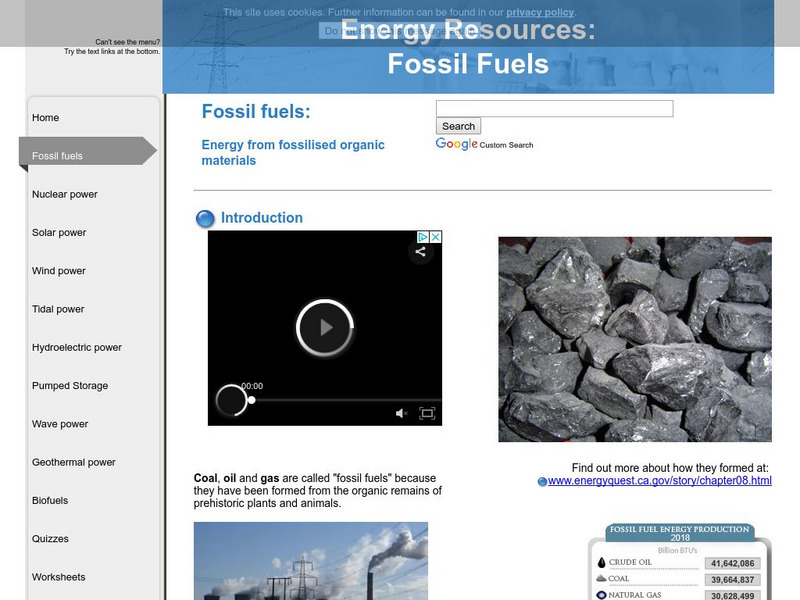Open the Quizzes section
800x600 pixels.
click(50, 538)
